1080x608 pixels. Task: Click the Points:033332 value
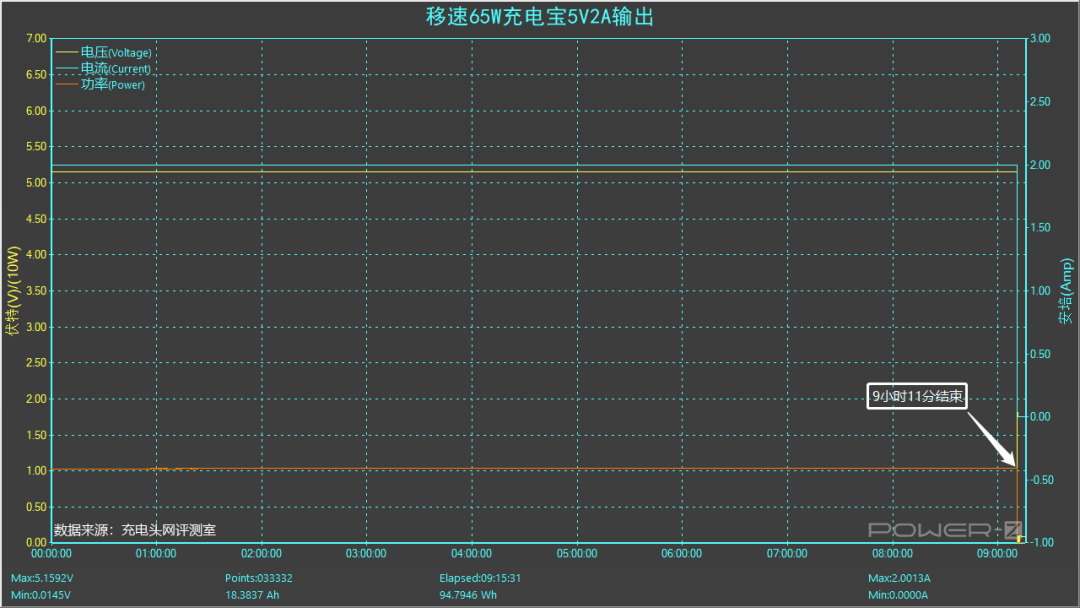[x=258, y=578]
